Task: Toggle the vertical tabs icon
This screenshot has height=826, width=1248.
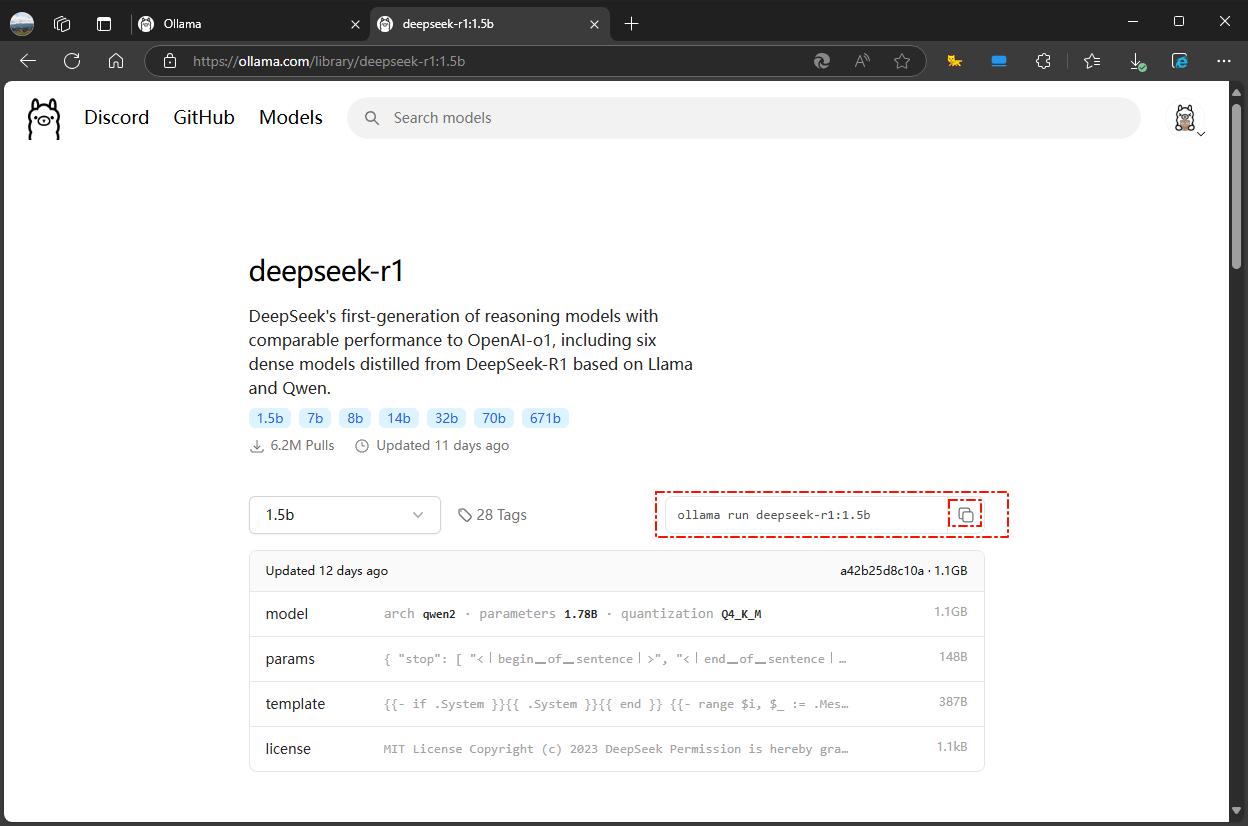Action: pyautogui.click(x=104, y=23)
